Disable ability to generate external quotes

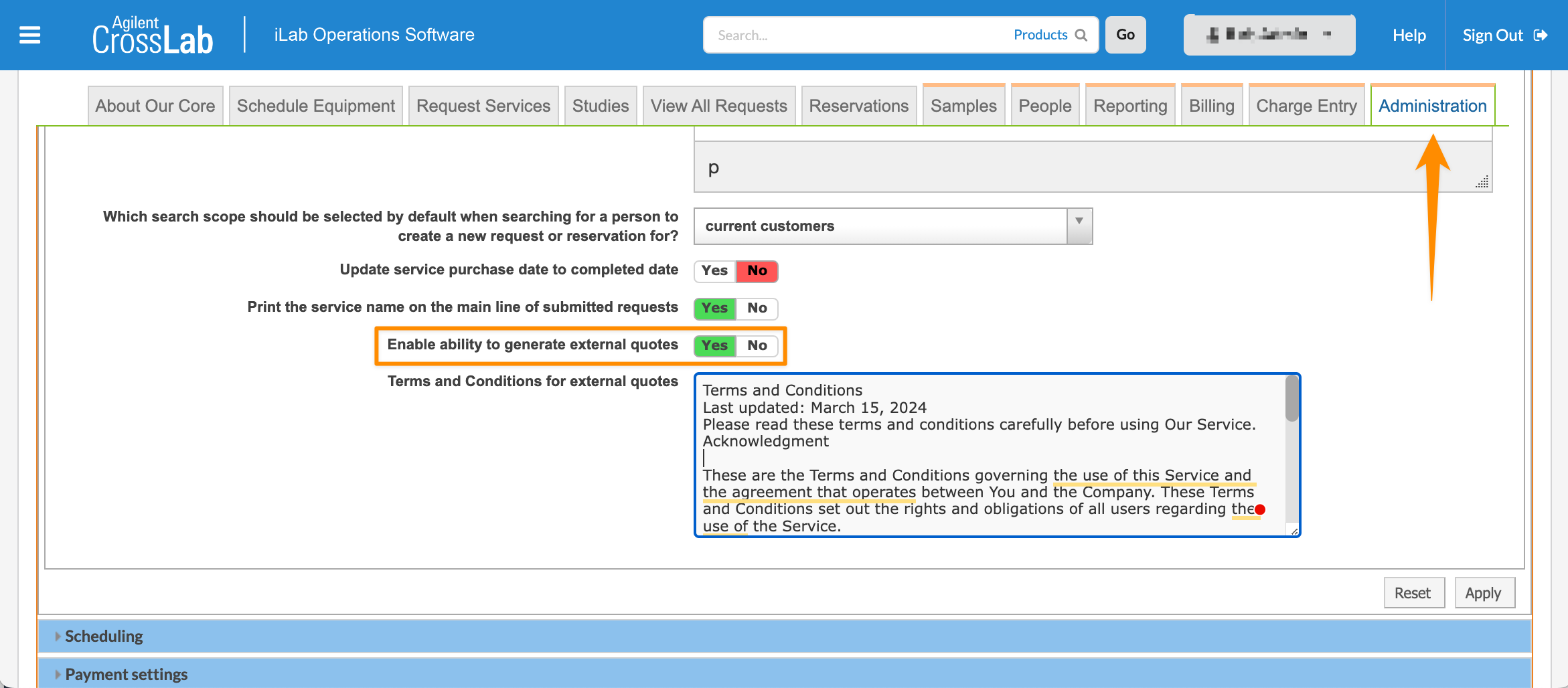pos(757,346)
